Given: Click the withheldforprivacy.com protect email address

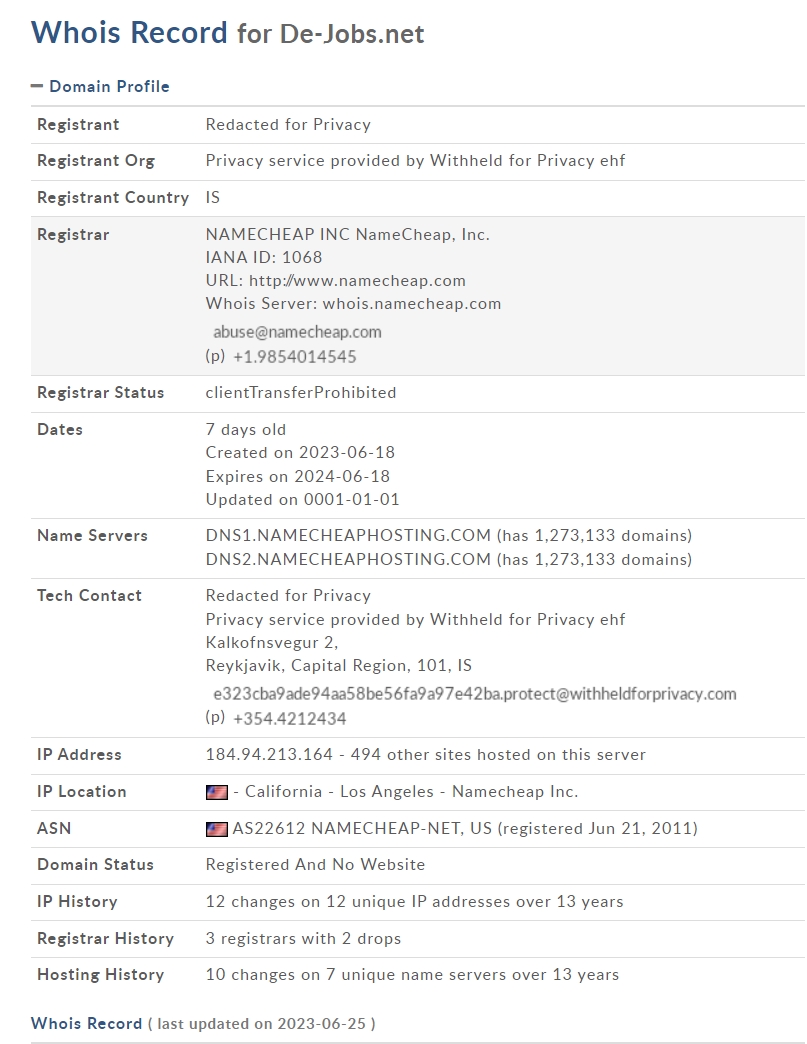Looking at the screenshot, I should point(475,694).
